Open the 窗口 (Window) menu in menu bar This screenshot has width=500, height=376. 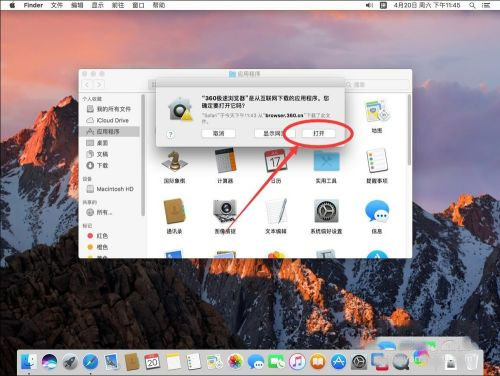(x=138, y=5)
